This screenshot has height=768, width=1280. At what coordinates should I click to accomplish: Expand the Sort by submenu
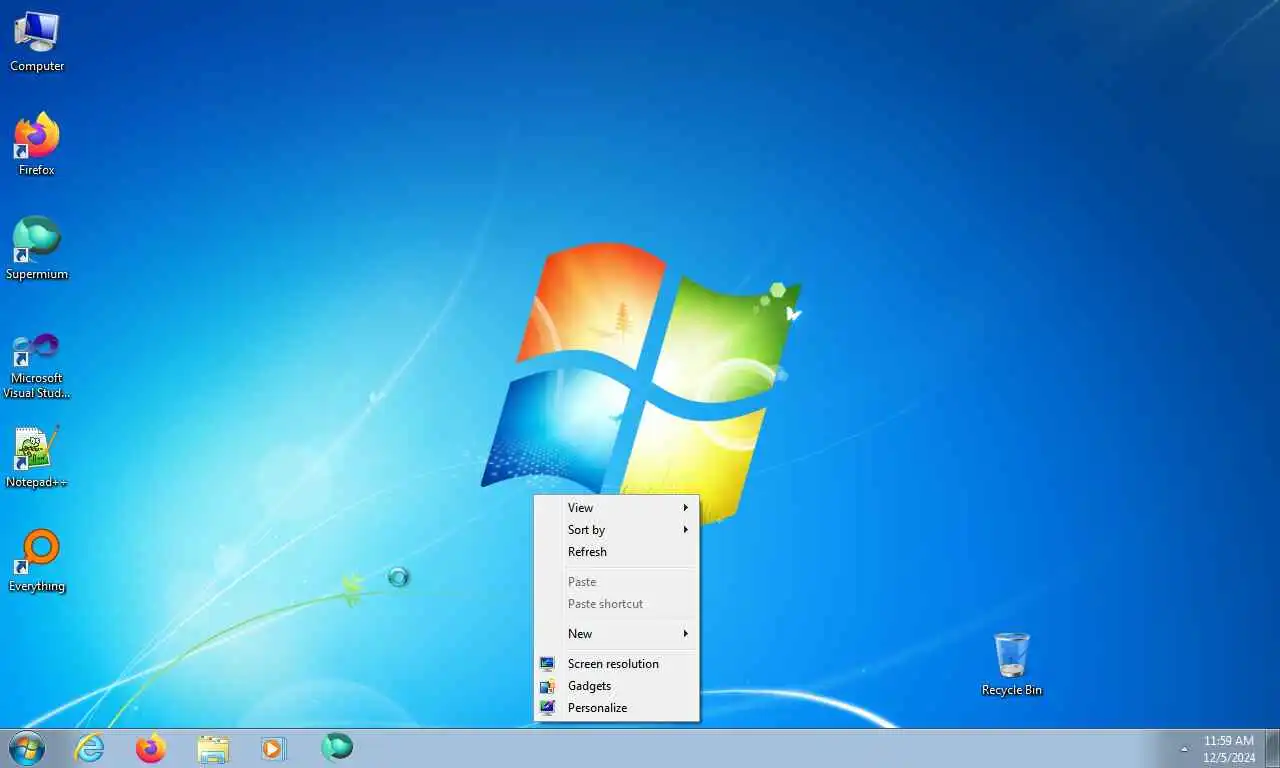pyautogui.click(x=616, y=530)
